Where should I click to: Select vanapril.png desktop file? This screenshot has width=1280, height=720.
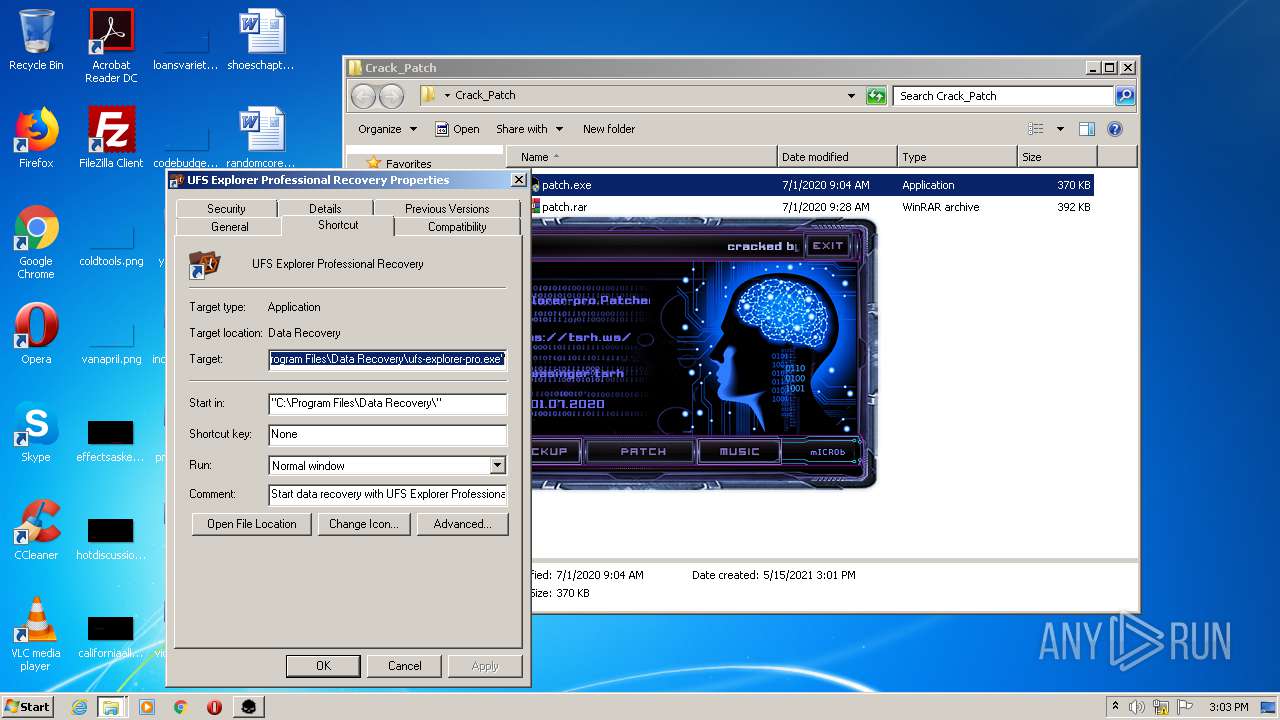coord(111,344)
